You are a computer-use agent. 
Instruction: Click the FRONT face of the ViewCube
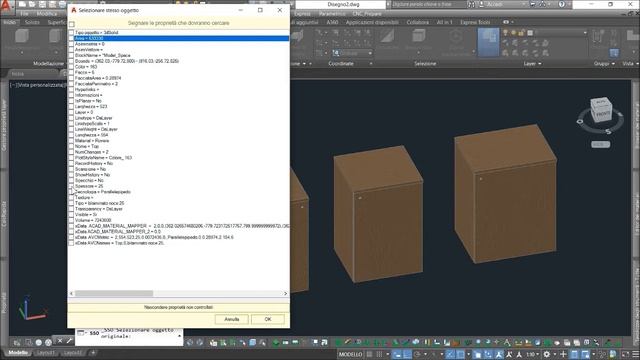pyautogui.click(x=602, y=114)
